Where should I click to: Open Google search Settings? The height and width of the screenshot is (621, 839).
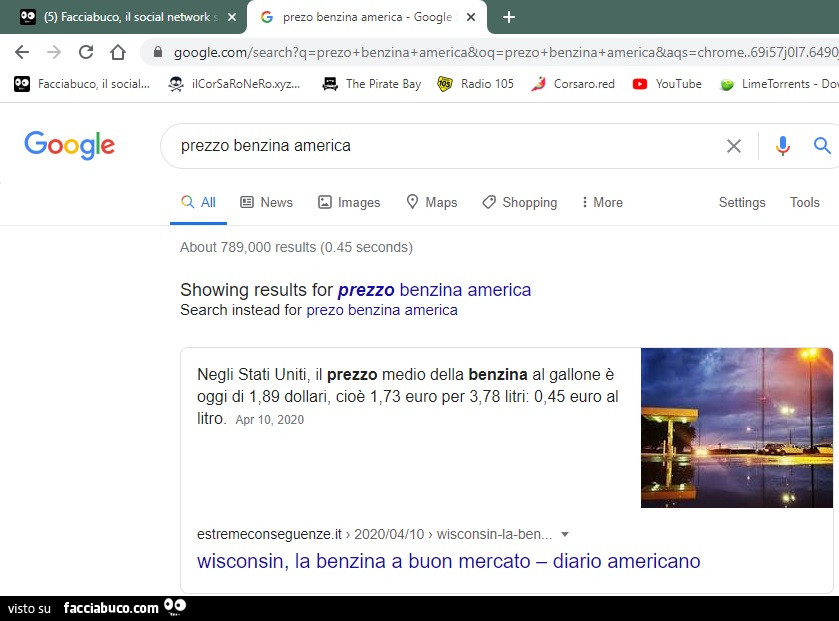tap(741, 202)
